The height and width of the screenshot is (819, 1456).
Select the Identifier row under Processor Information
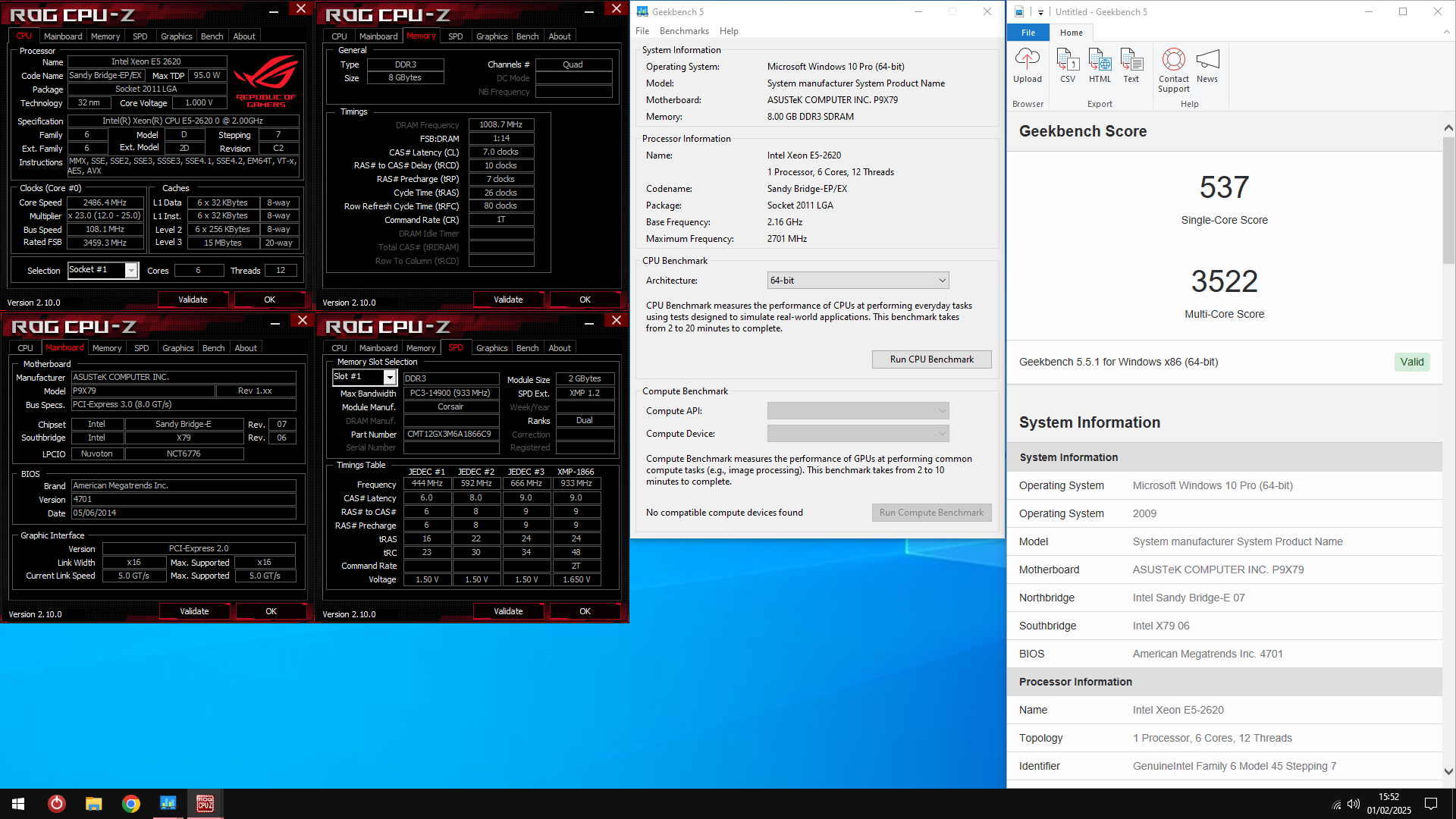pos(1225,766)
